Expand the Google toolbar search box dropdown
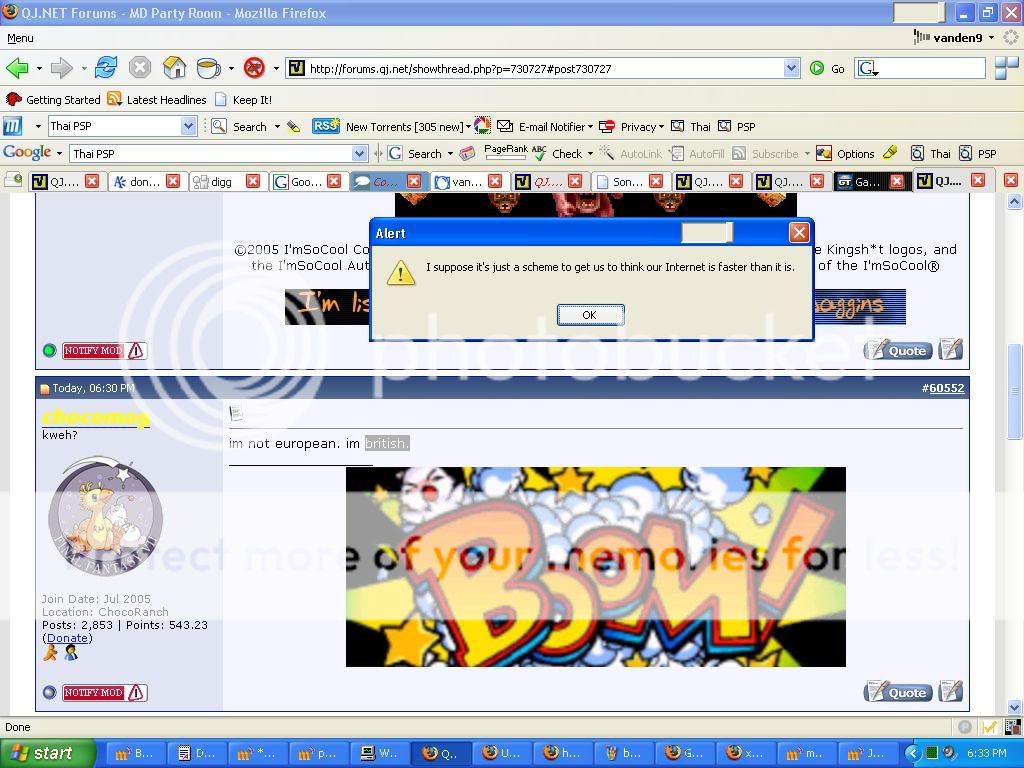 click(359, 154)
